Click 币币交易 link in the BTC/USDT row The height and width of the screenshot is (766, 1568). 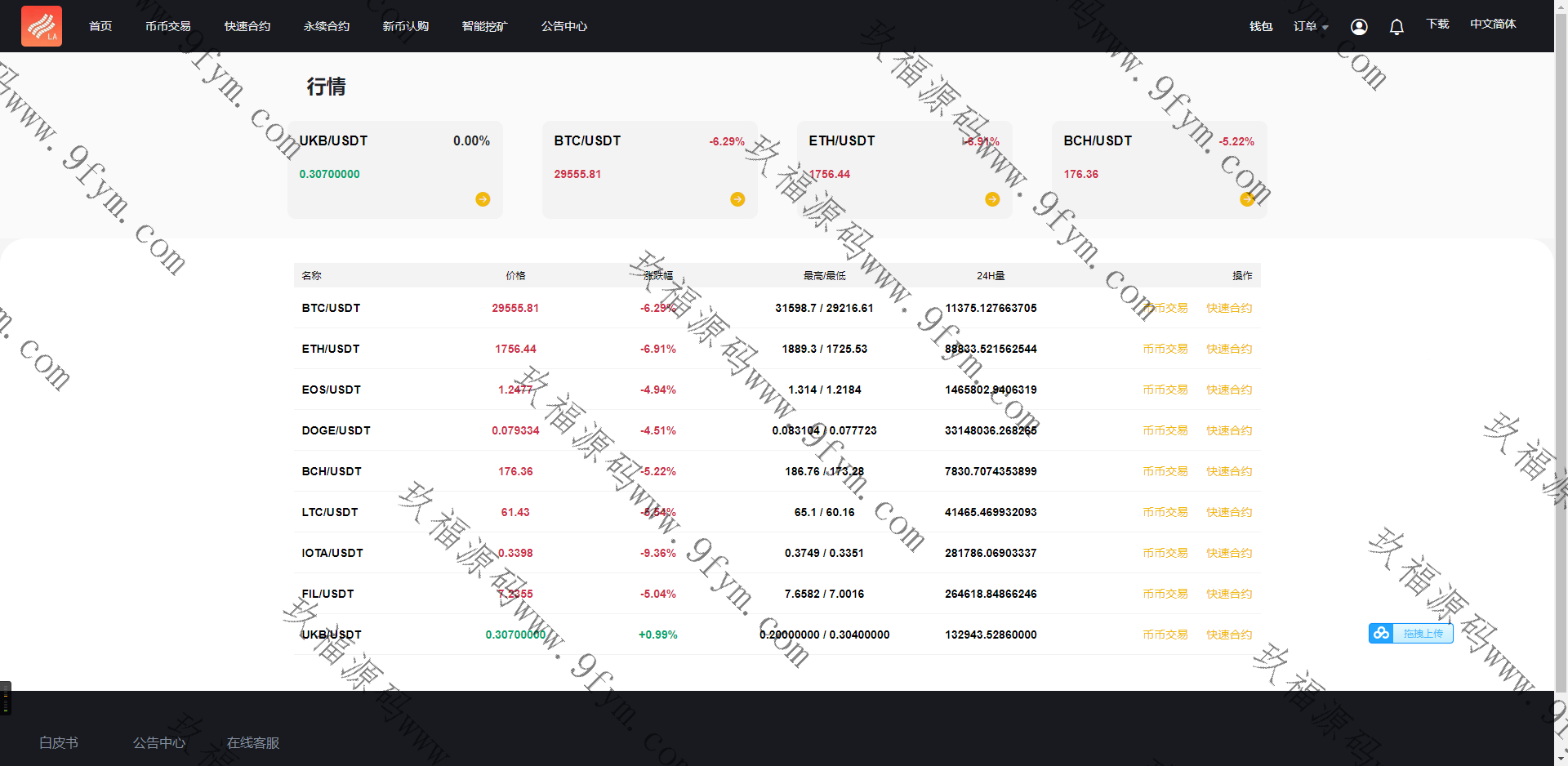1165,308
